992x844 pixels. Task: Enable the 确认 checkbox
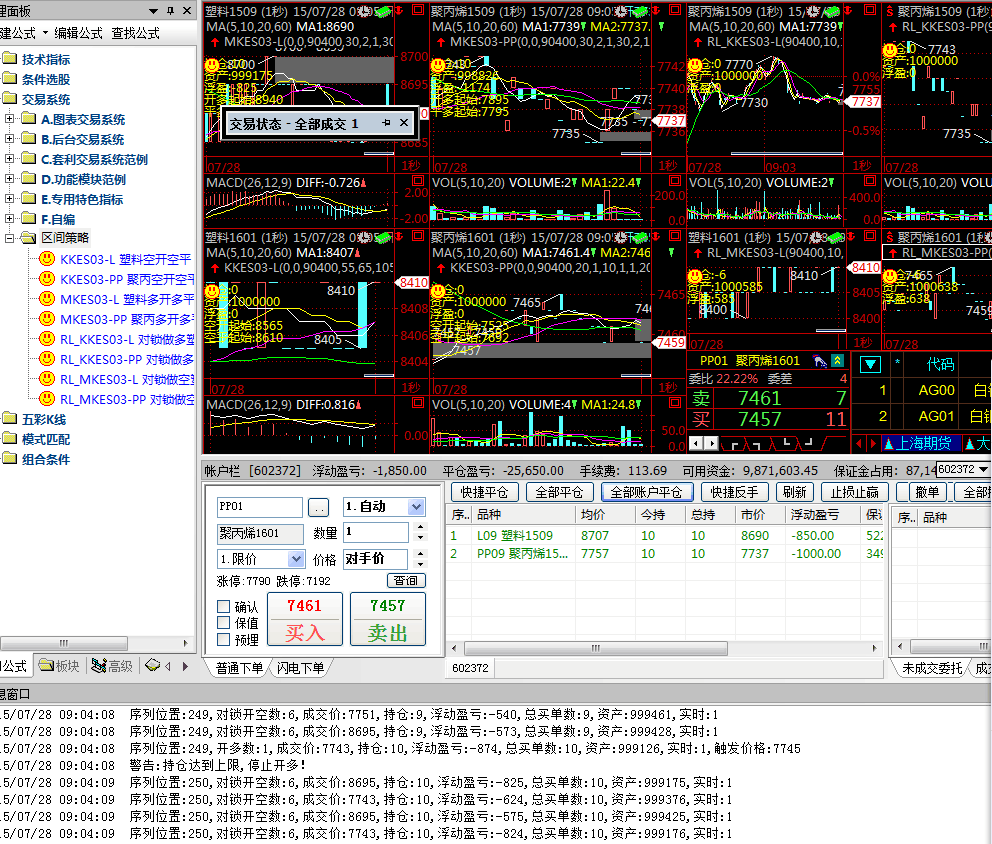pos(224,607)
